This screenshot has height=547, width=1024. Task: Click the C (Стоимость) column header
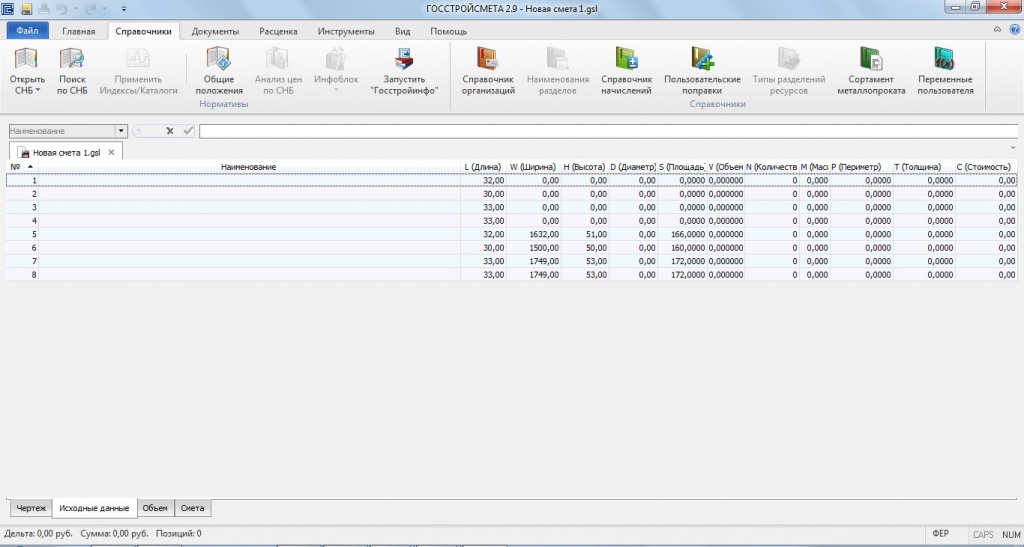pyautogui.click(x=985, y=167)
